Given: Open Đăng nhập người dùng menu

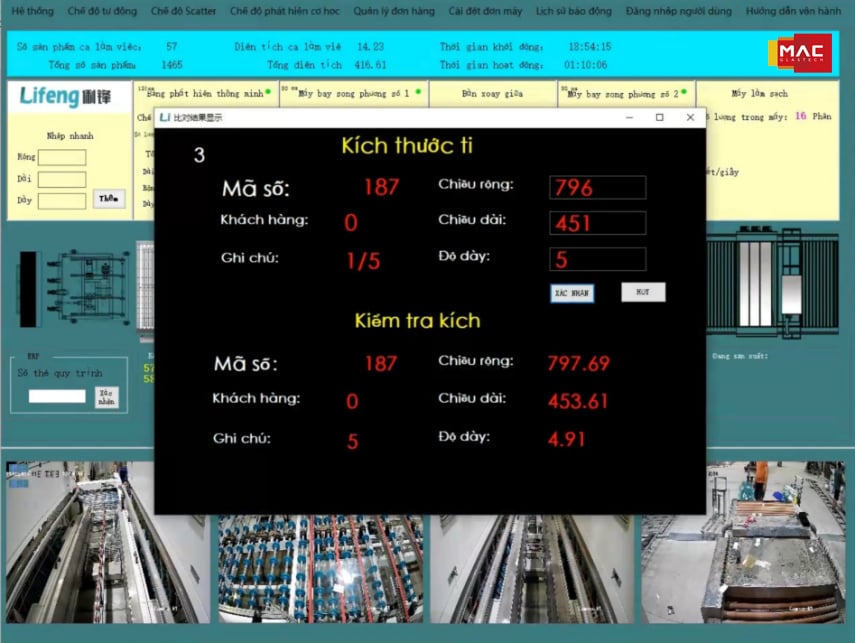Looking at the screenshot, I should (679, 11).
